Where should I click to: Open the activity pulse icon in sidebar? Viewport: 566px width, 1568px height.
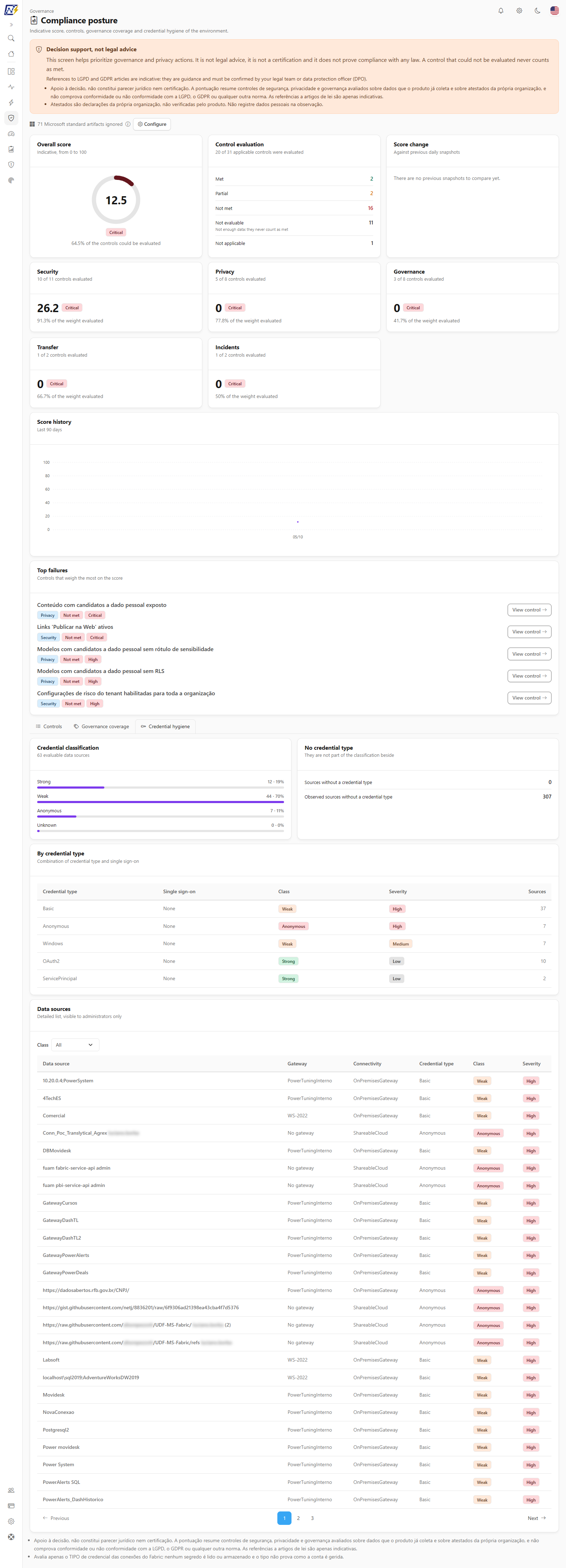11,87
